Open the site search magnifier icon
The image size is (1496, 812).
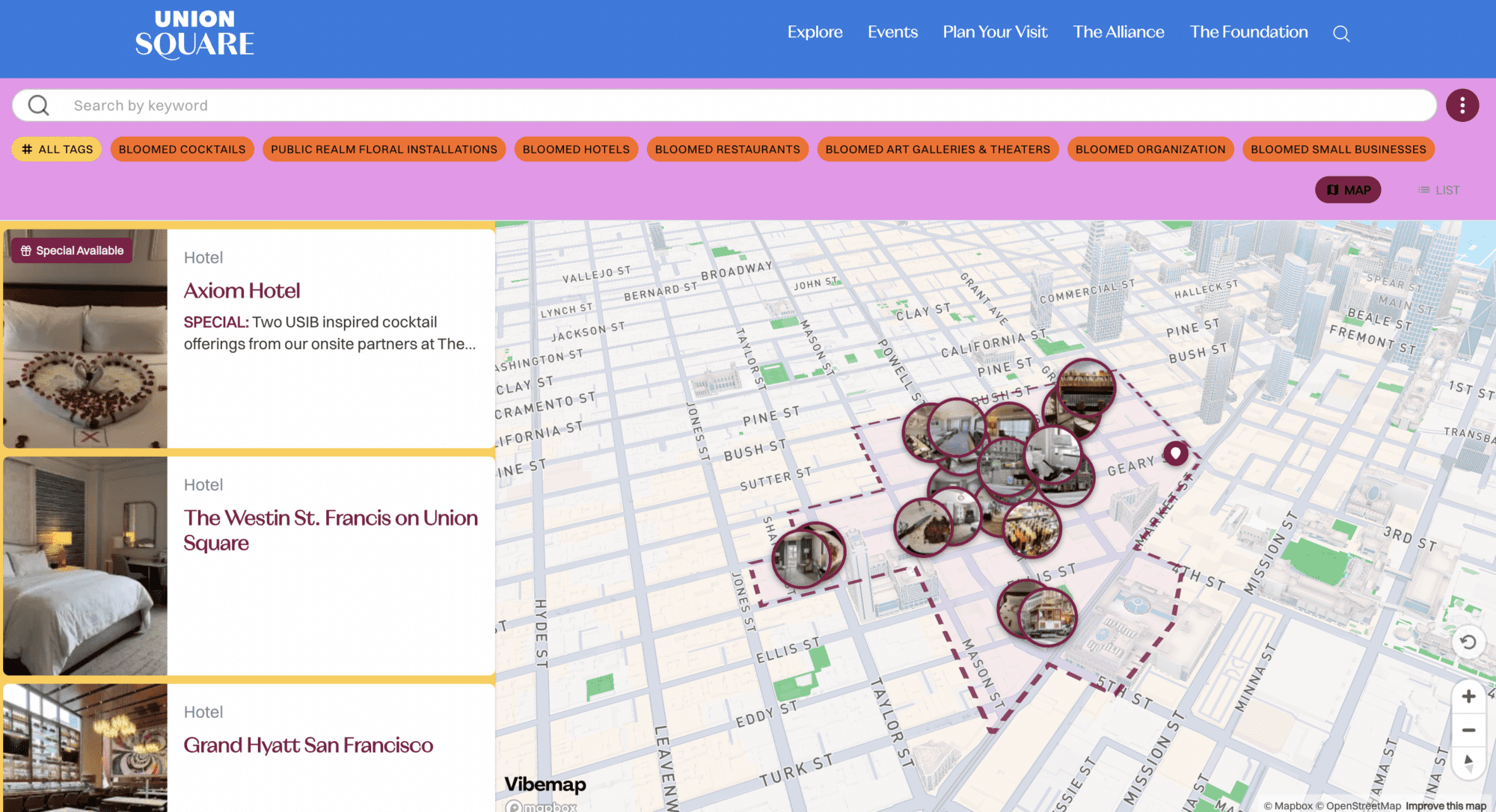tap(1341, 34)
